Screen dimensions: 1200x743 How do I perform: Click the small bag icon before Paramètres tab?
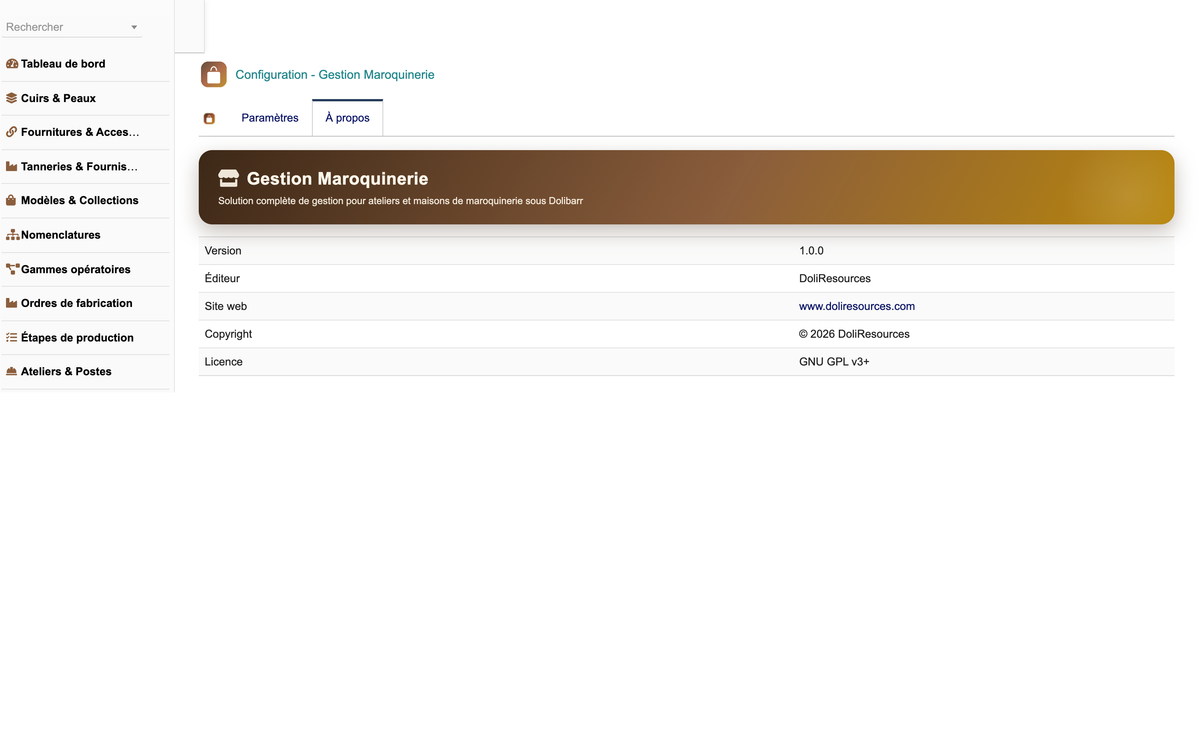[x=209, y=118]
